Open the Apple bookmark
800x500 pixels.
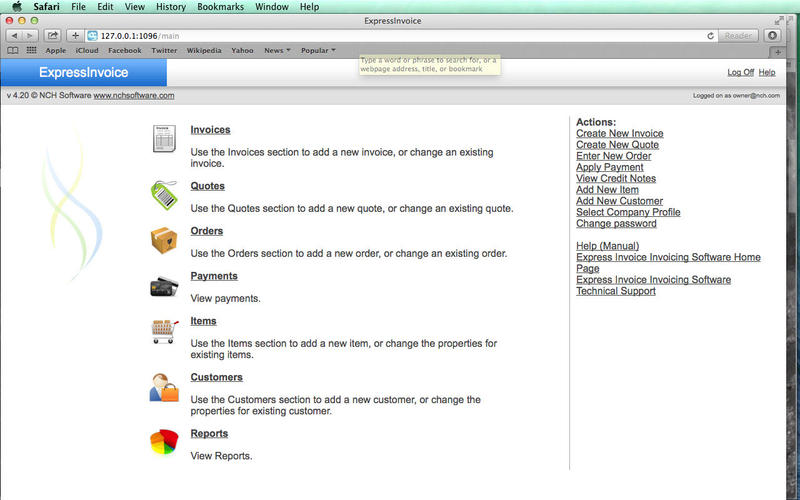coord(56,51)
